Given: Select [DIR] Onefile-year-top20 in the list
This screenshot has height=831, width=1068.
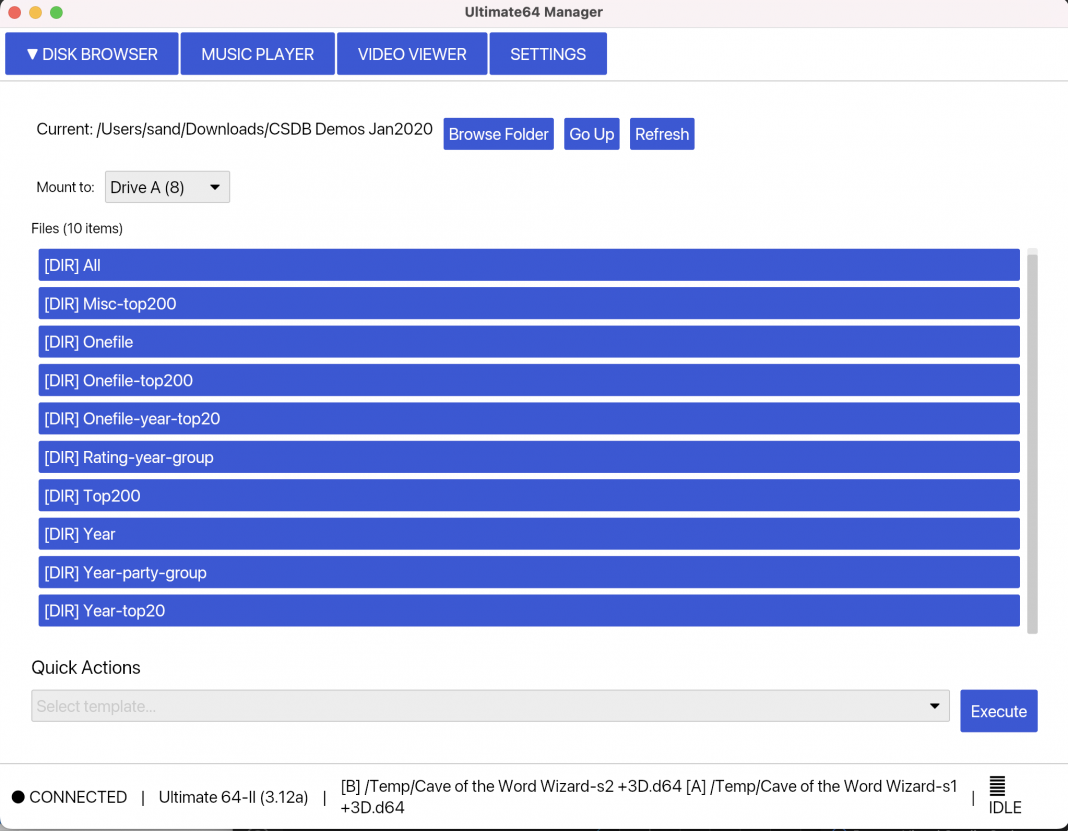Looking at the screenshot, I should click(x=529, y=419).
